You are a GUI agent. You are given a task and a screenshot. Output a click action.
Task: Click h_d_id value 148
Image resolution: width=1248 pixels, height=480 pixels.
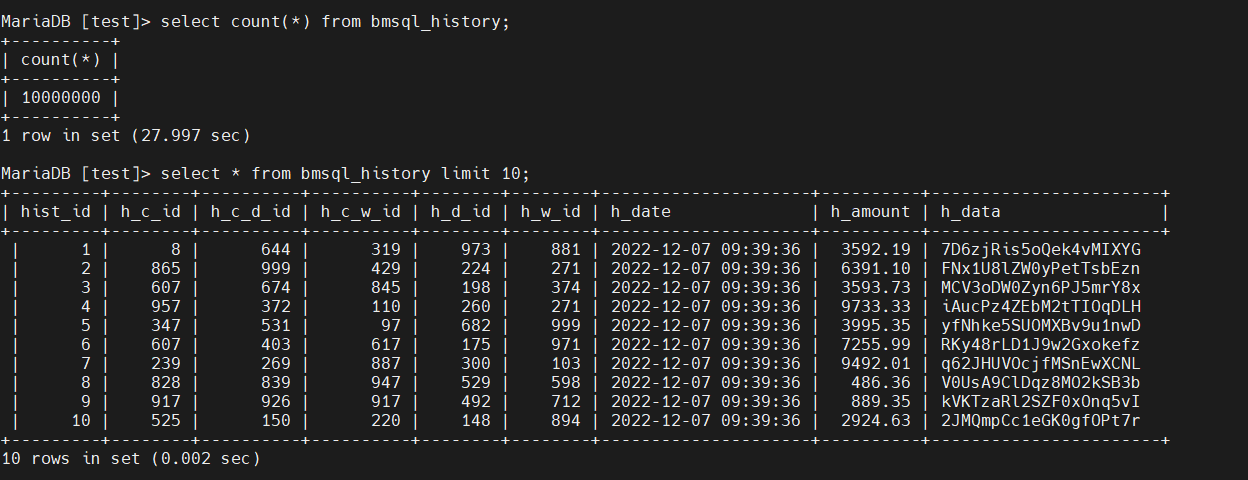(476, 421)
